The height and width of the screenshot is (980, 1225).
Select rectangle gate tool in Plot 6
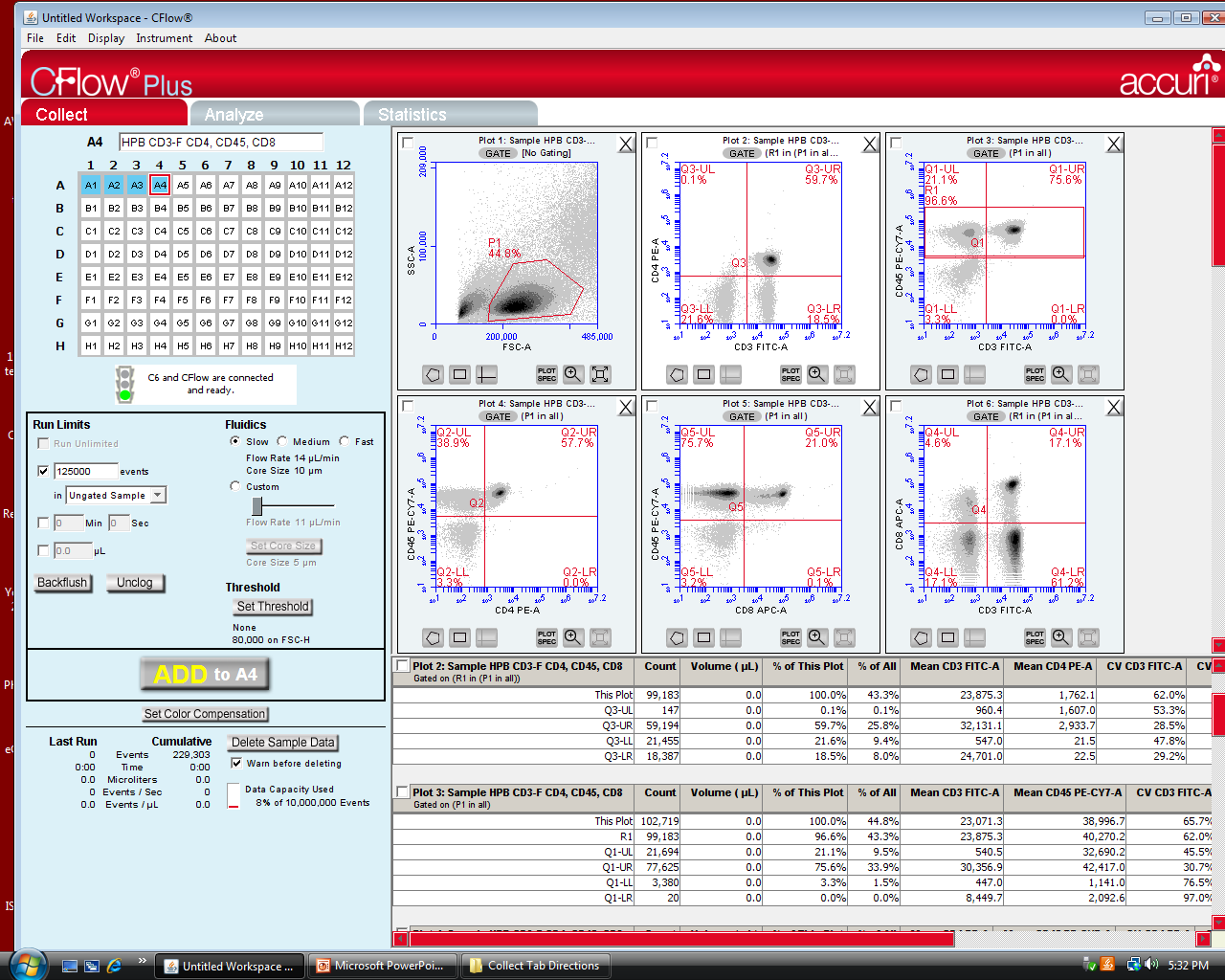coord(948,637)
